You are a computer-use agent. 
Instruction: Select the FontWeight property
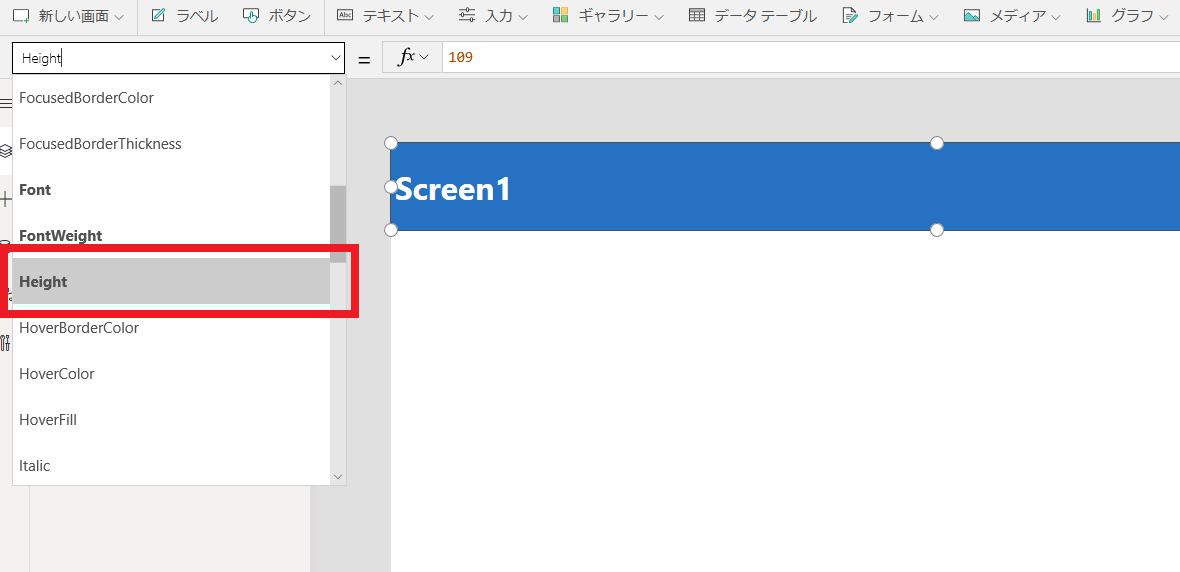171,236
